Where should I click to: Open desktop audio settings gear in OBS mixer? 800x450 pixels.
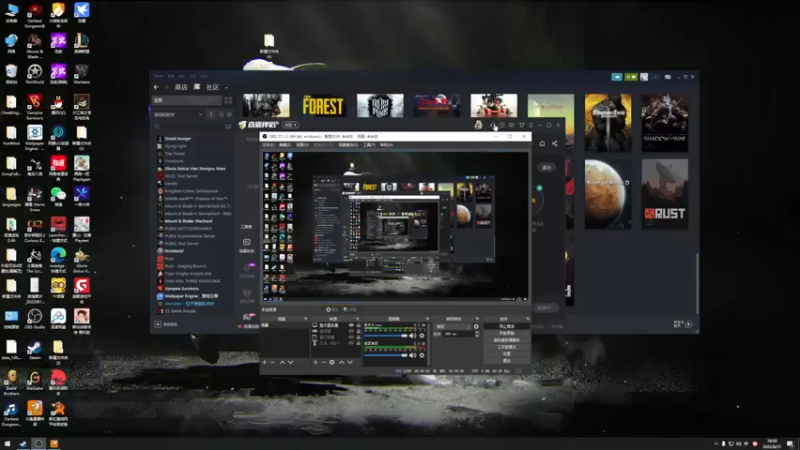point(422,356)
